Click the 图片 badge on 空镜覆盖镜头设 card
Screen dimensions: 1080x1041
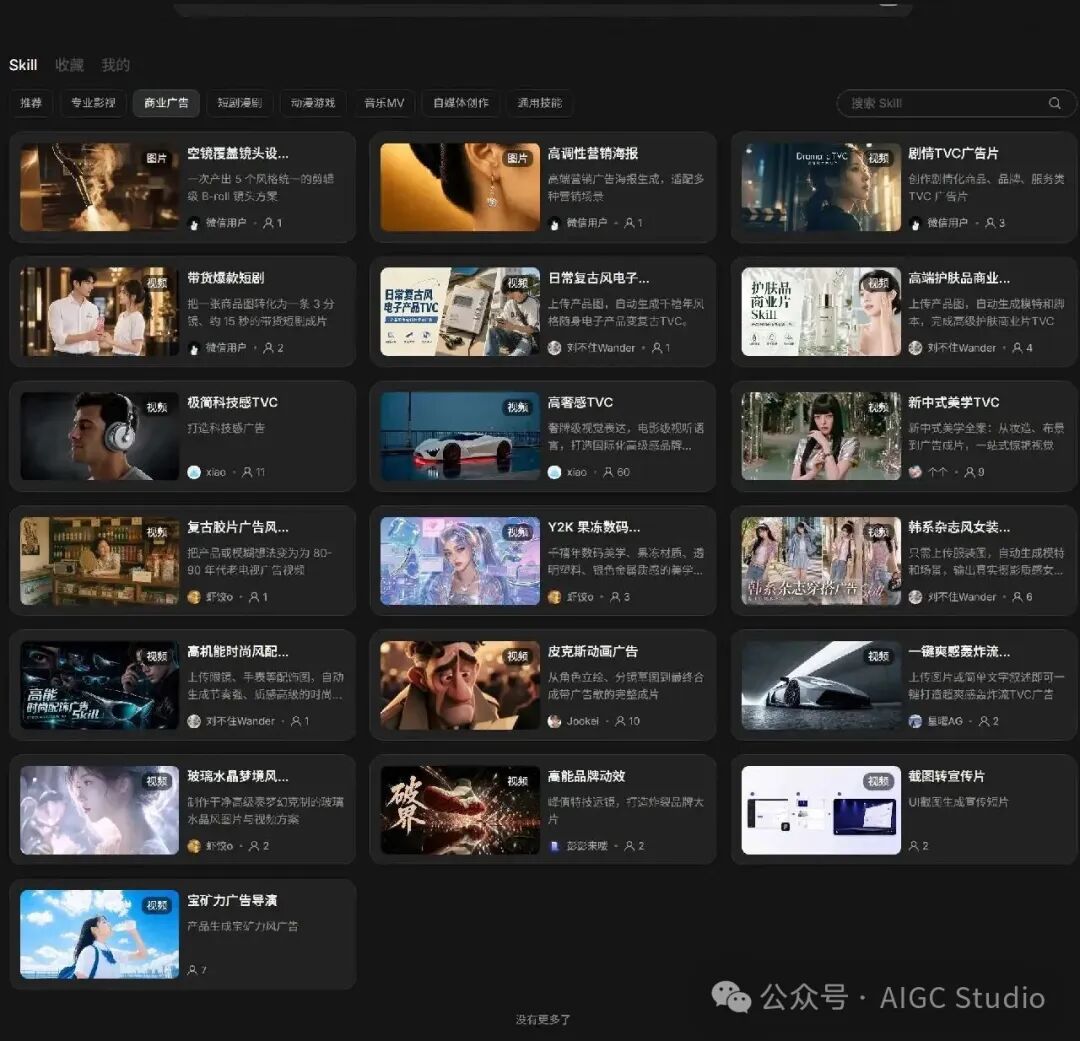[157, 158]
